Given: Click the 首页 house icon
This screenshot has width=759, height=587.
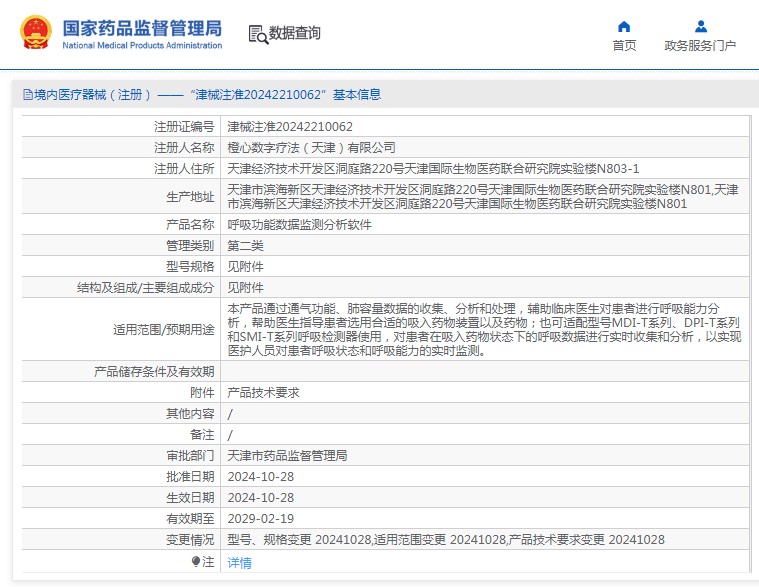Looking at the screenshot, I should click(x=624, y=27).
